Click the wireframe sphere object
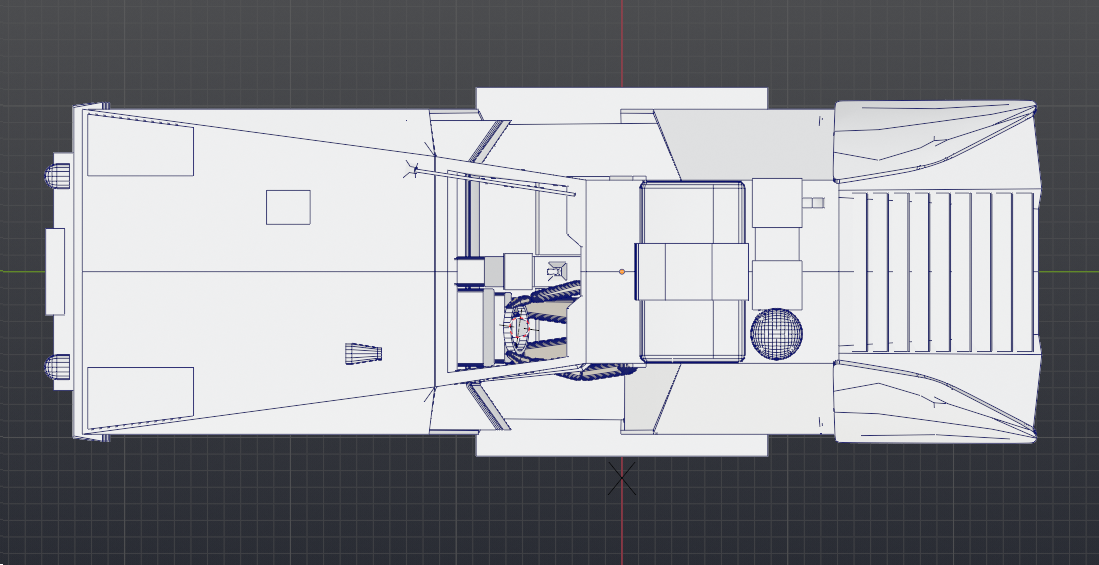This screenshot has height=565, width=1099. [777, 334]
